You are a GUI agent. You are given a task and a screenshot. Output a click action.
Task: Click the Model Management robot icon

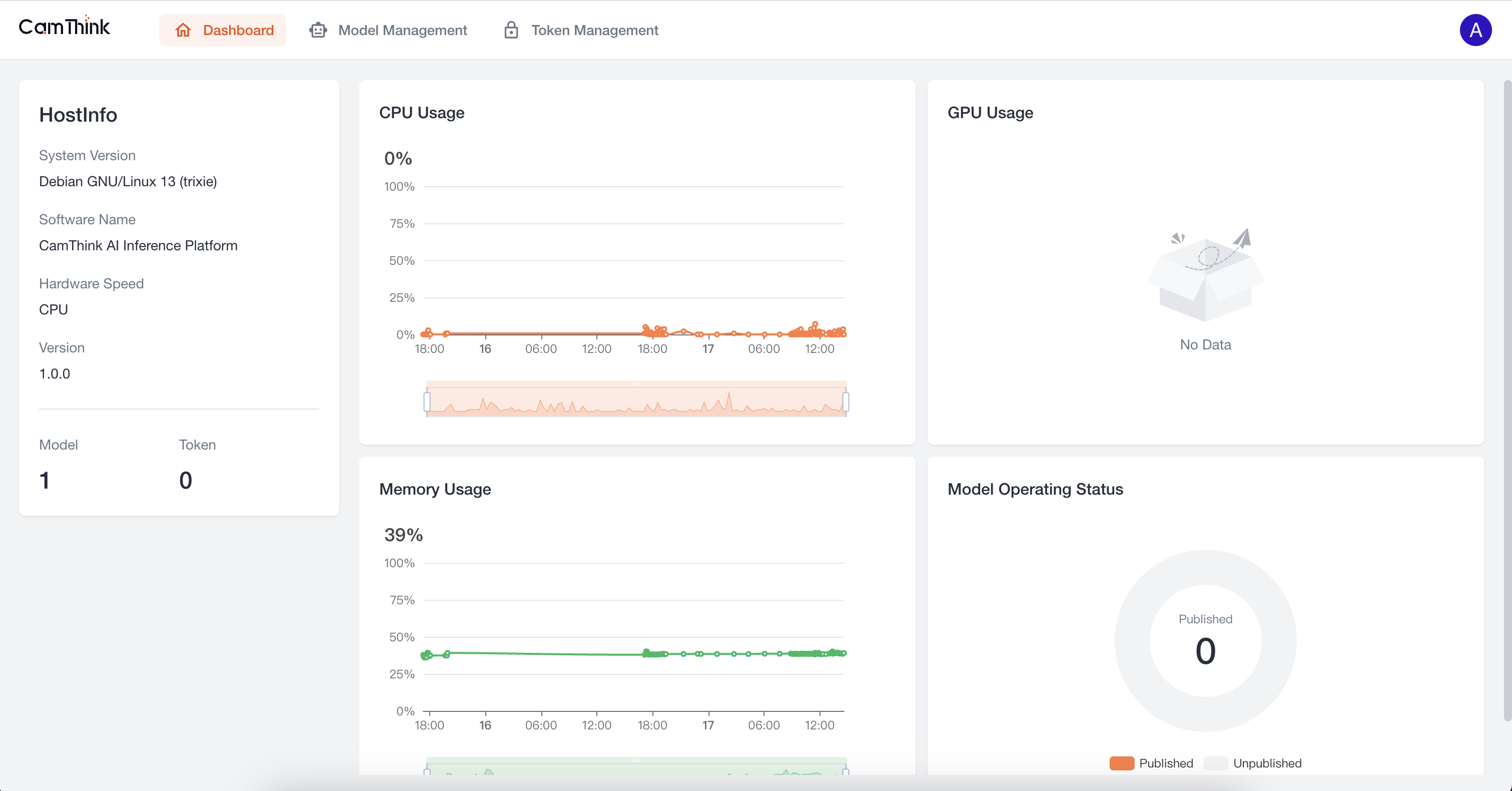pyautogui.click(x=318, y=30)
